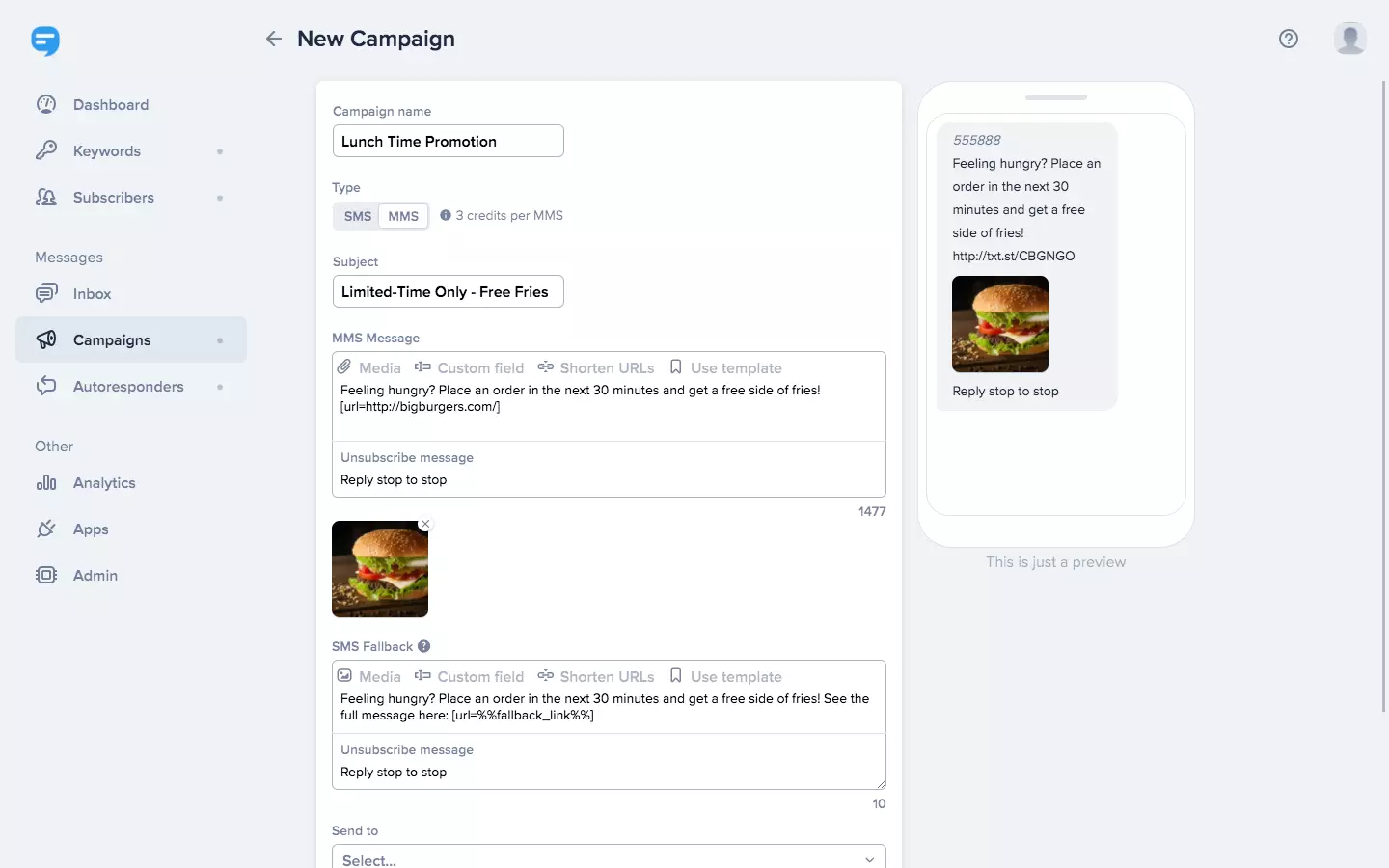Open Shorten URLs for MMS message
Image resolution: width=1389 pixels, height=868 pixels.
tap(596, 367)
